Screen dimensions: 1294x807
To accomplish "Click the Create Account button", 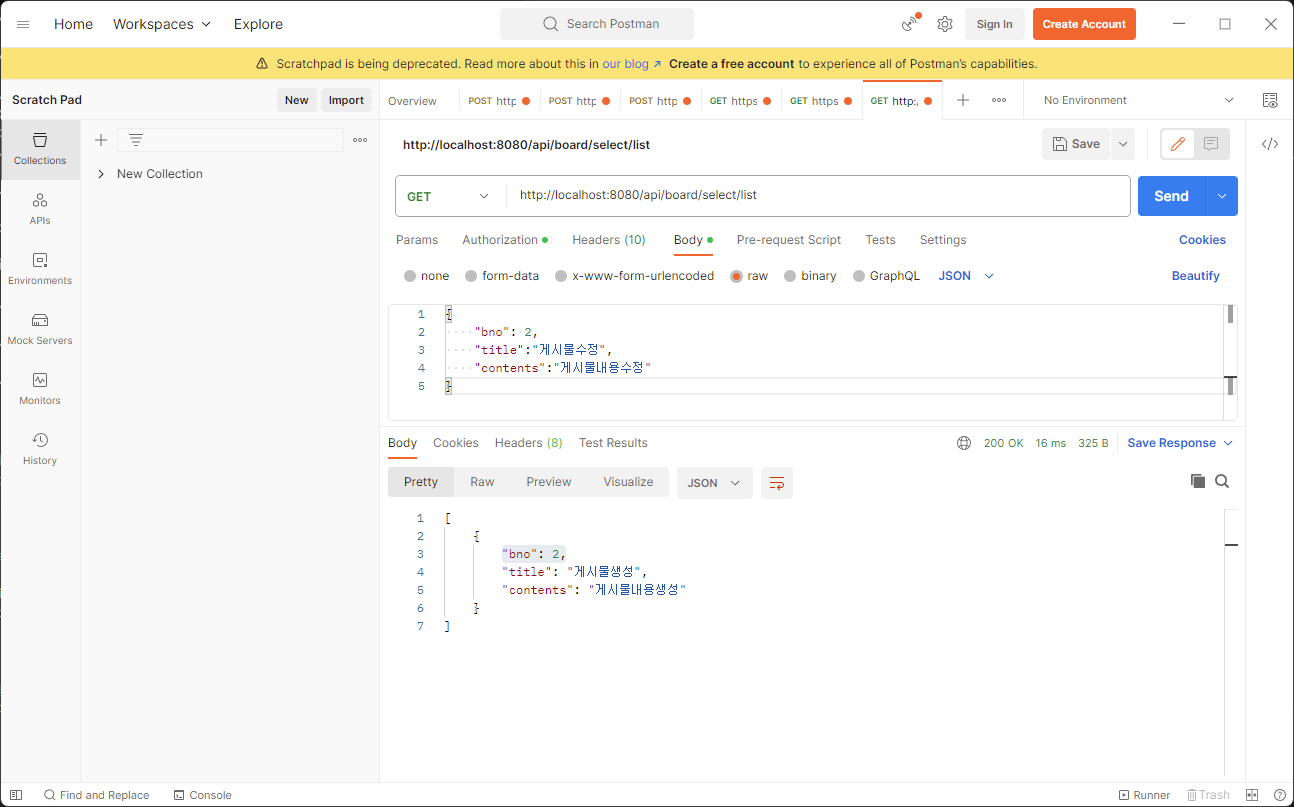I will point(1084,24).
